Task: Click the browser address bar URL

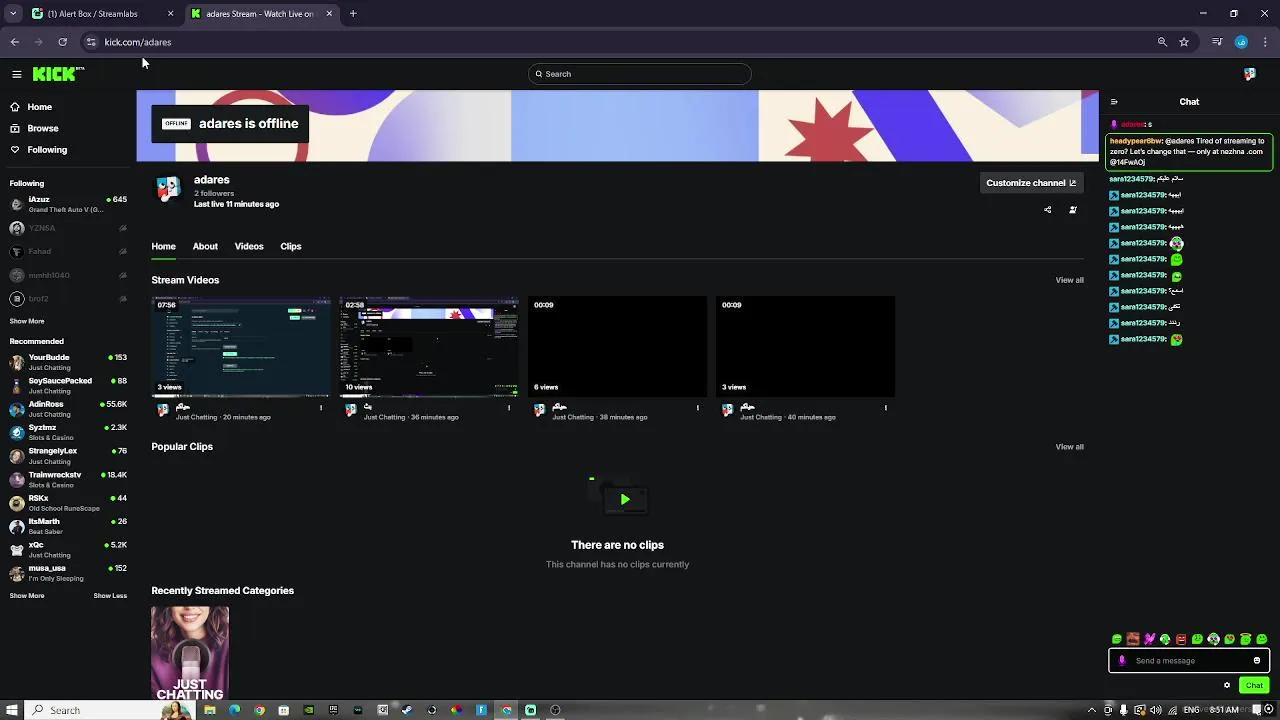Action: pos(138,42)
